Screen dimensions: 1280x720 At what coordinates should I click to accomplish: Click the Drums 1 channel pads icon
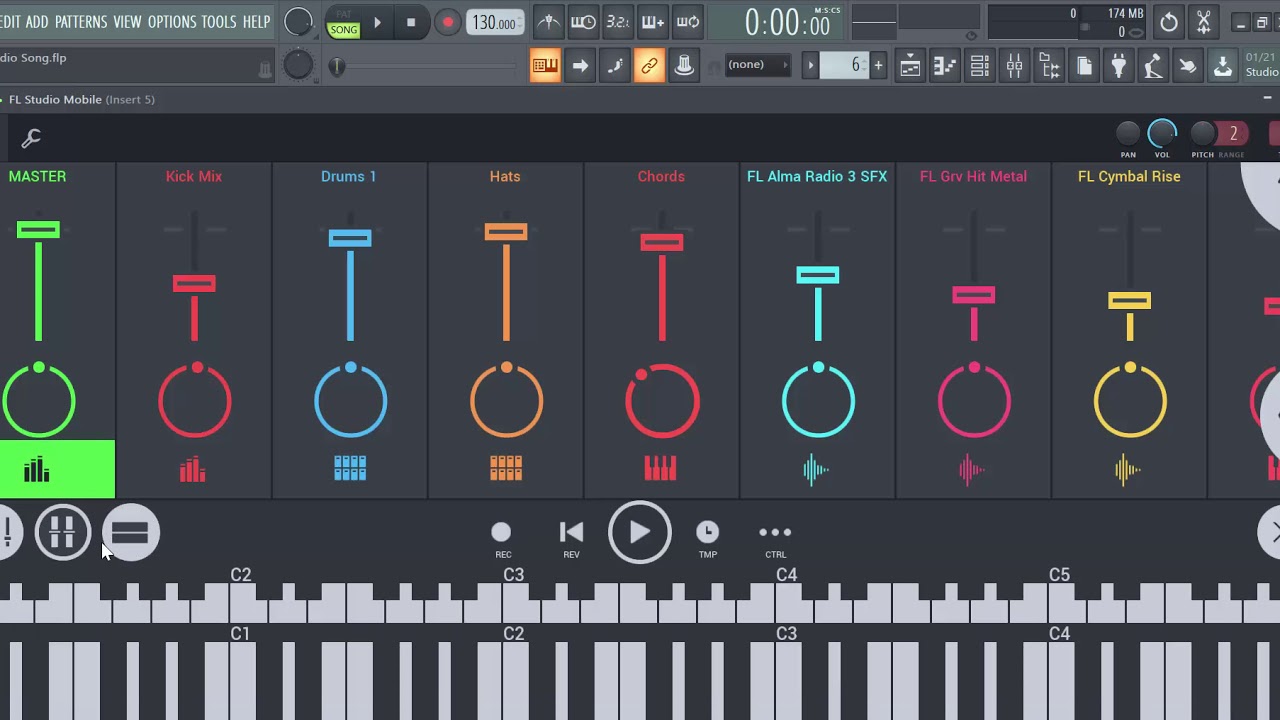[x=350, y=469]
